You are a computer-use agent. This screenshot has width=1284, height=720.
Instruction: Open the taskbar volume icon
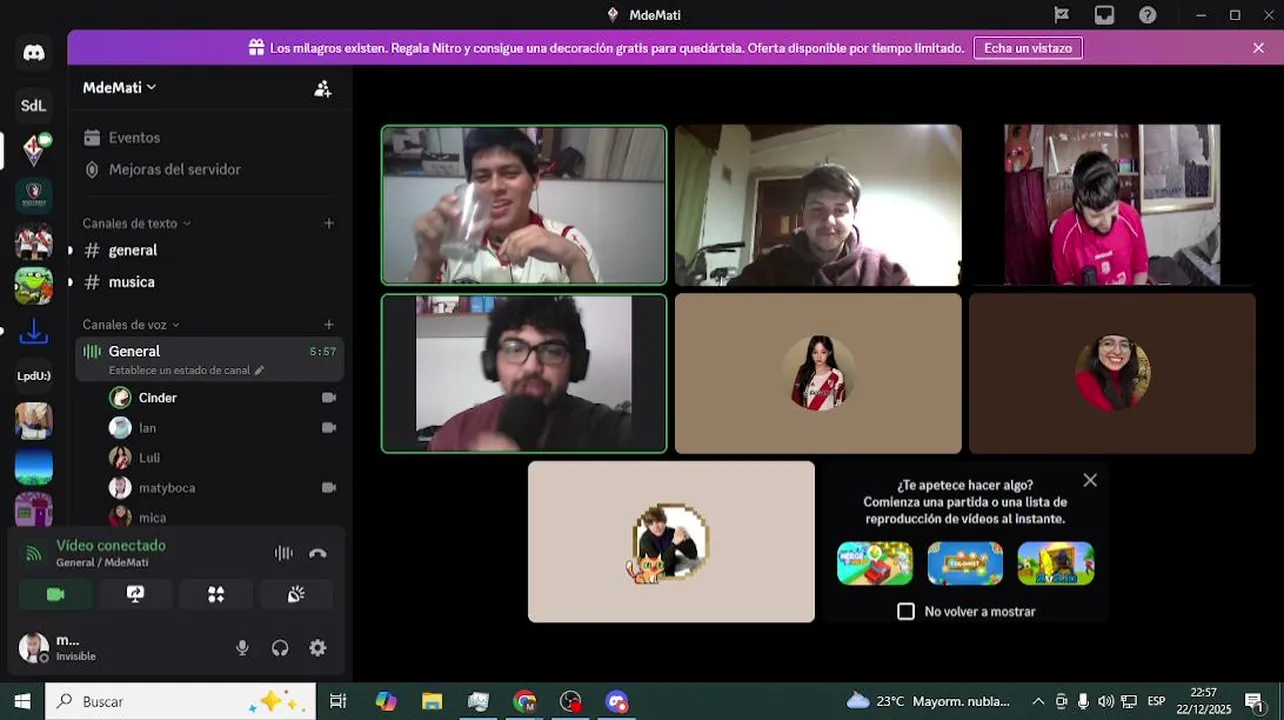tap(1106, 701)
